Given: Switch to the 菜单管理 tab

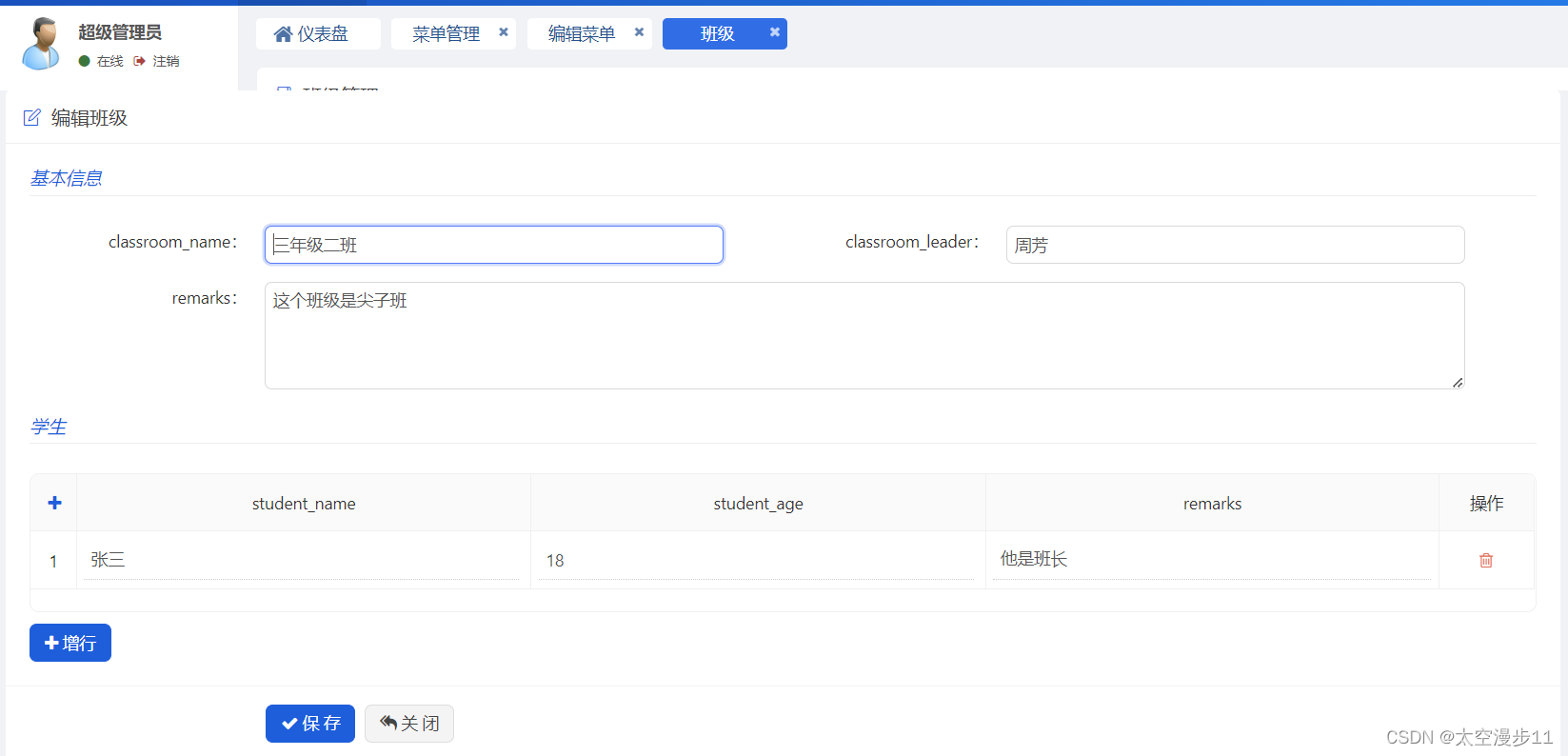Looking at the screenshot, I should (446, 34).
